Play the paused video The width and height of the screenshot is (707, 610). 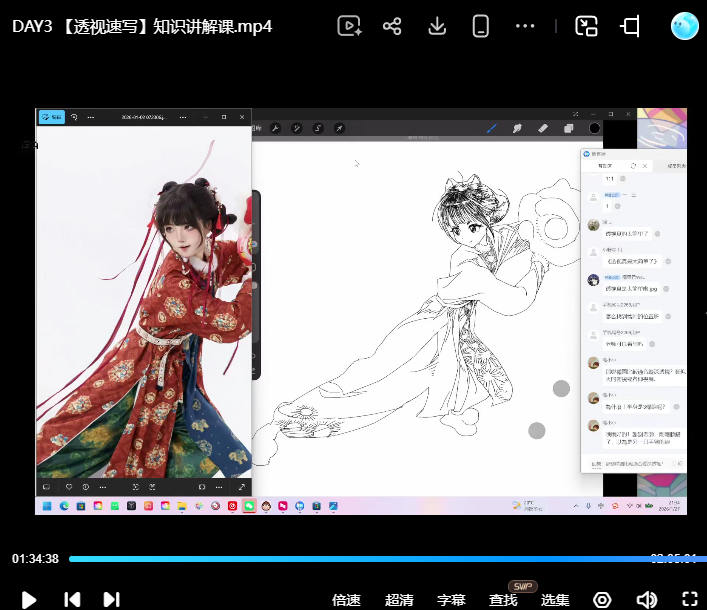pos(29,600)
